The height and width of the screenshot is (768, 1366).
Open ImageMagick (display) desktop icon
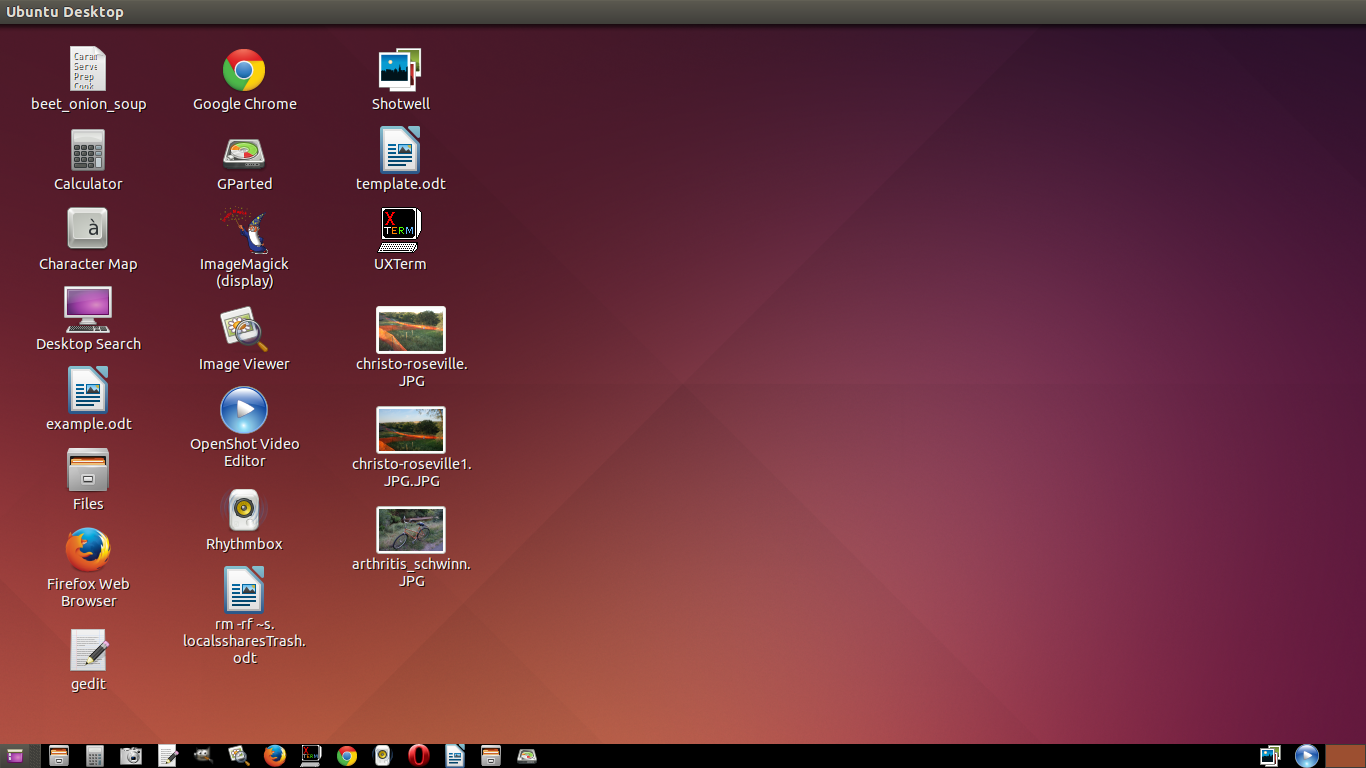(244, 231)
